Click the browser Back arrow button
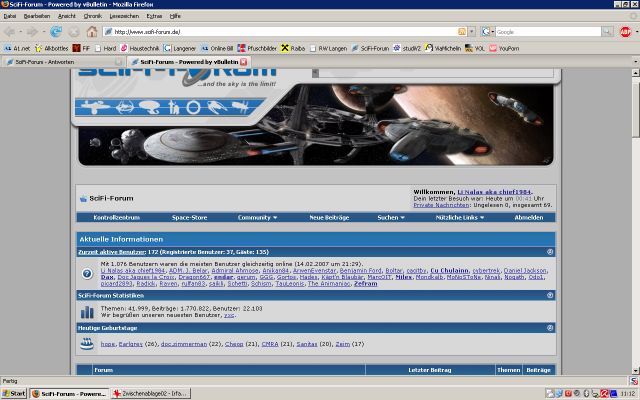 tap(13, 32)
